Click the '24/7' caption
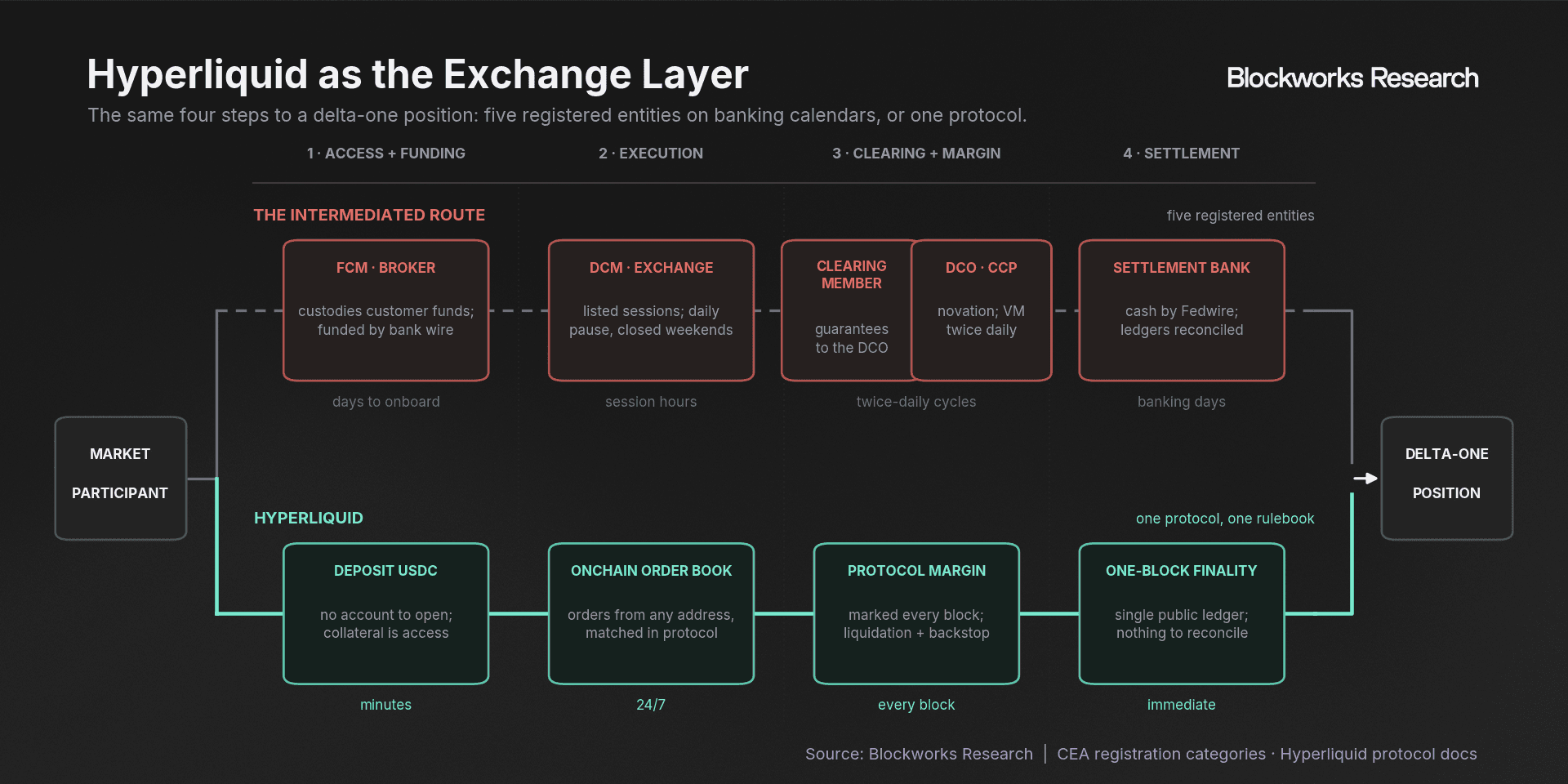 pyautogui.click(x=651, y=705)
